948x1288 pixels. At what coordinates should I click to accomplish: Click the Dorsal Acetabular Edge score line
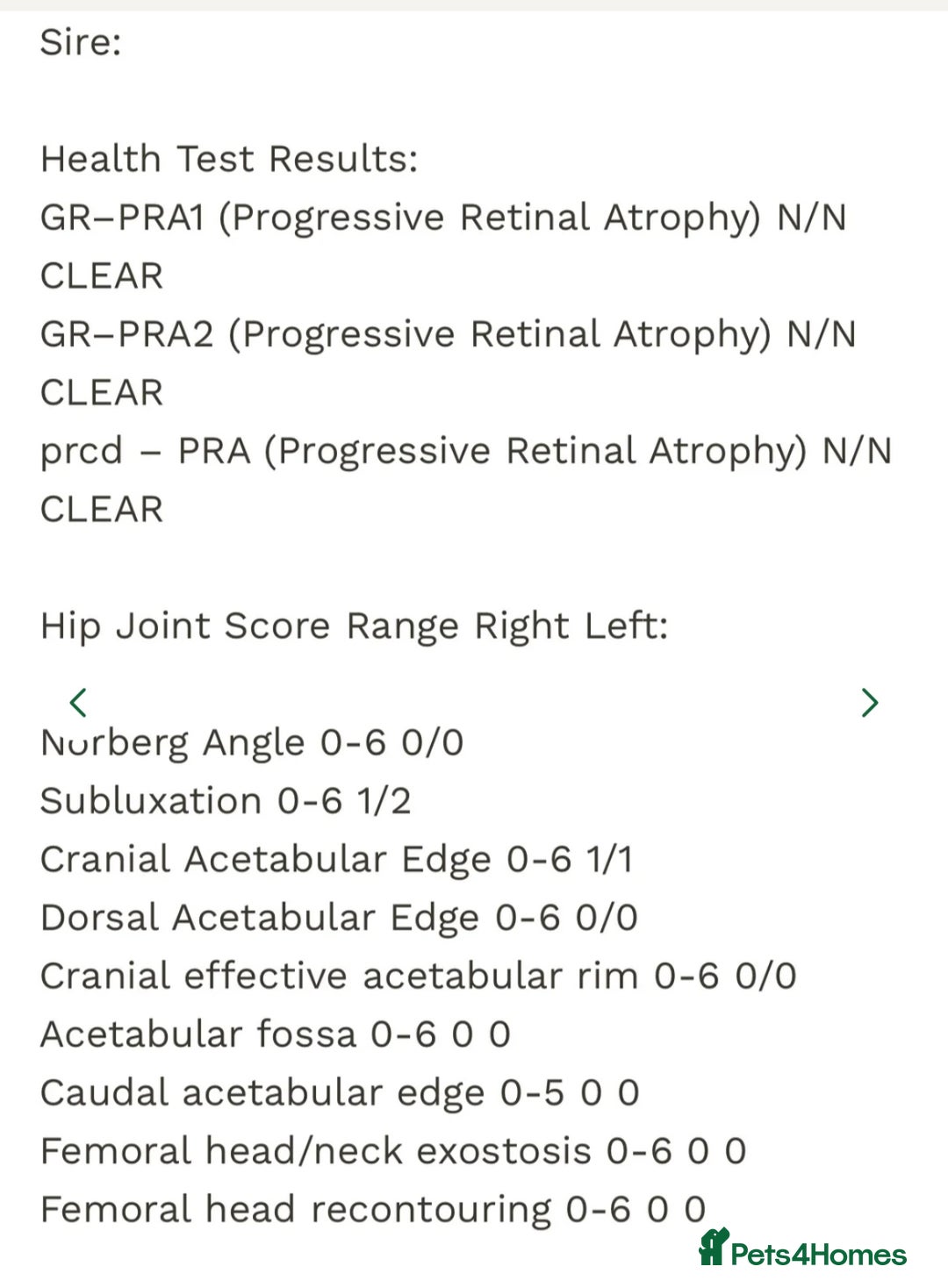pos(339,918)
